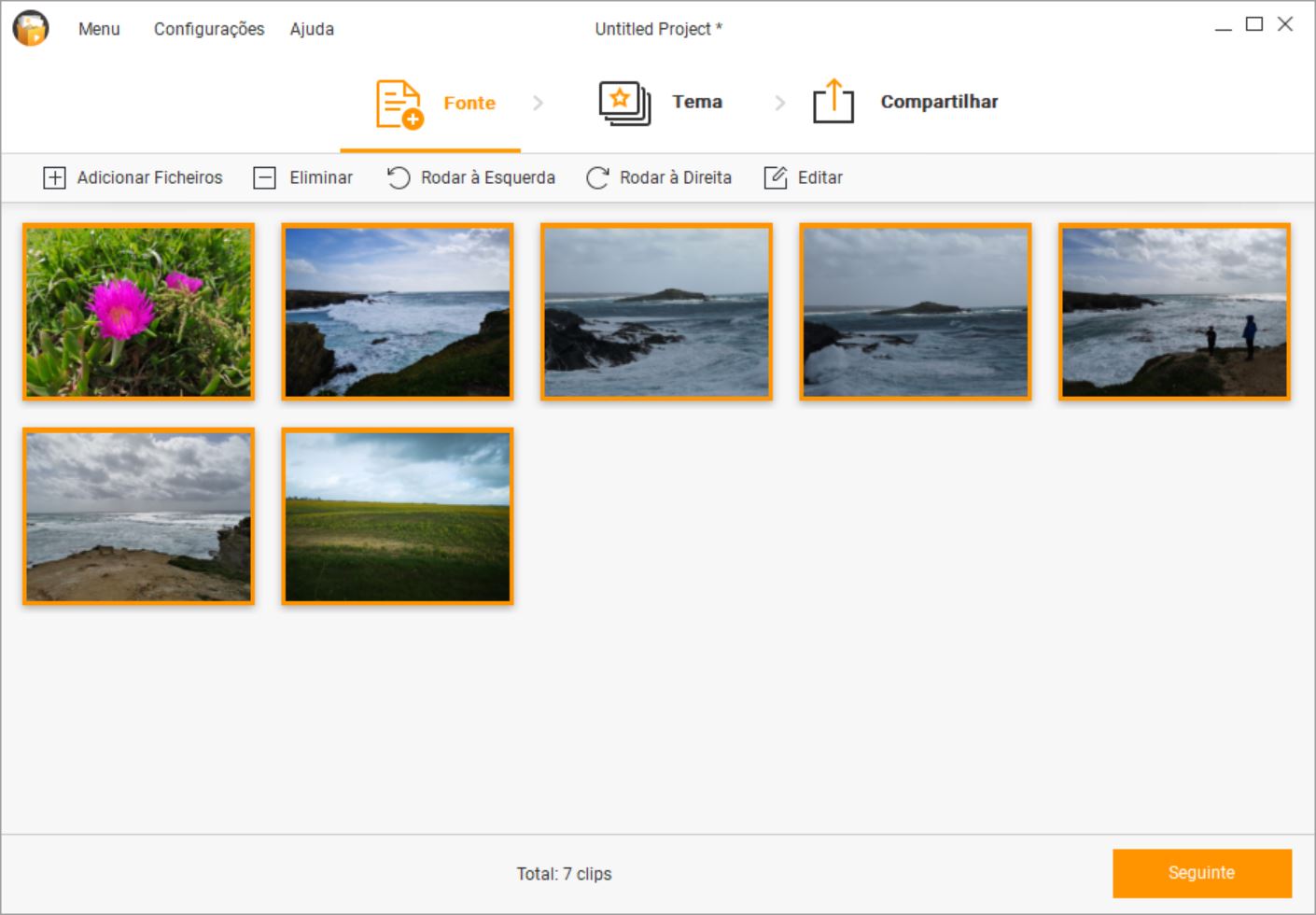Click the Eliminar minus icon

point(265,177)
